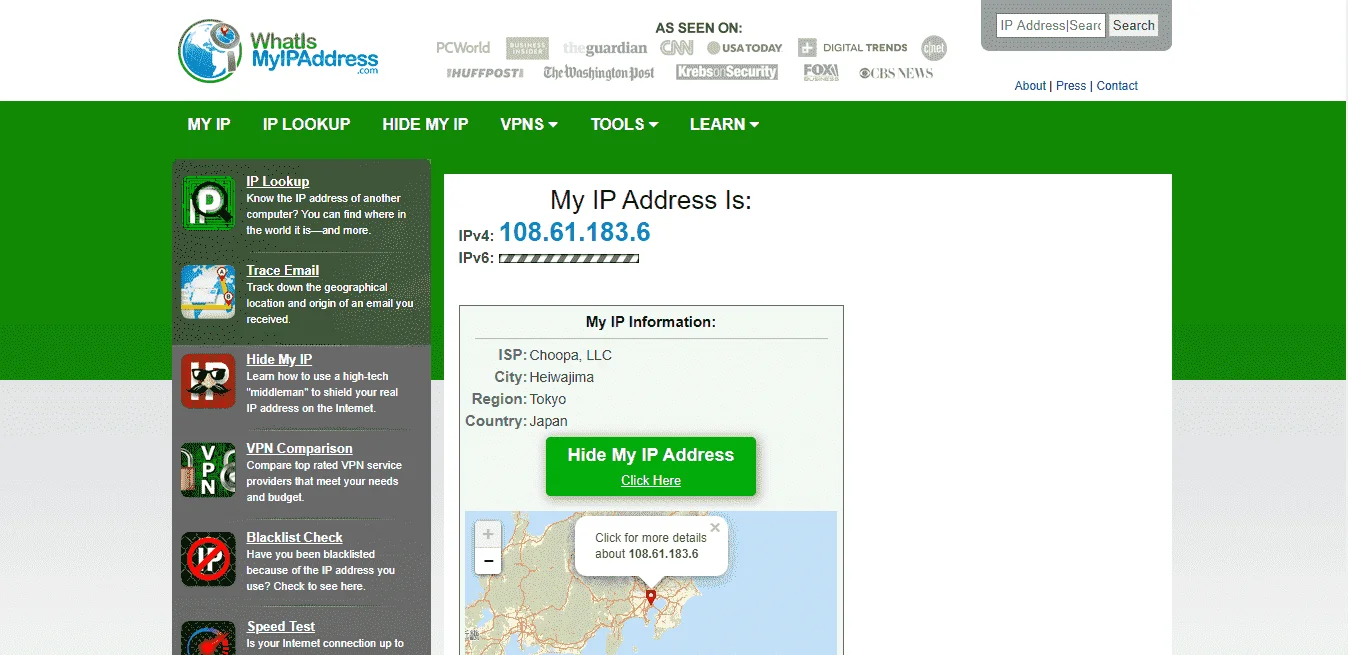1348x655 pixels.
Task: Click the CNN press logo
Action: 677,47
